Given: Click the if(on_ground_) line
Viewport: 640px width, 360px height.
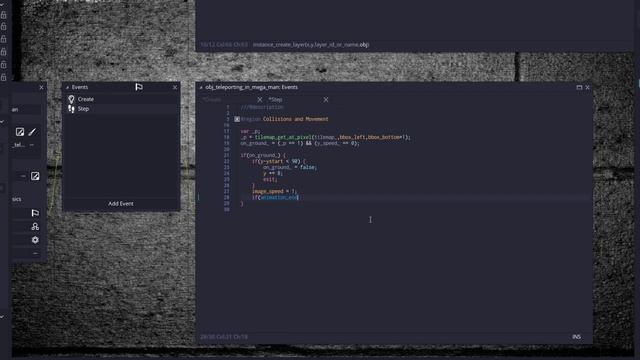Looking at the screenshot, I should (x=263, y=155).
